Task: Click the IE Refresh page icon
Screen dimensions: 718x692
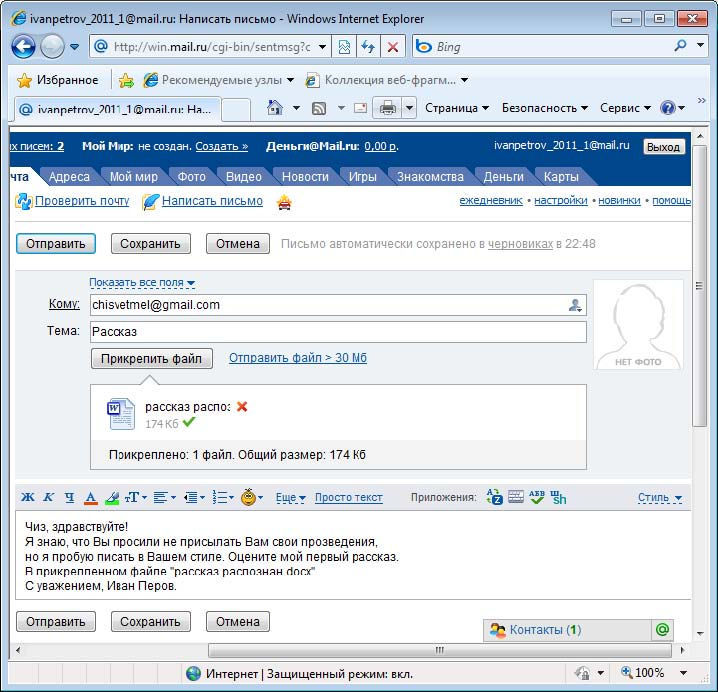Action: tap(367, 46)
